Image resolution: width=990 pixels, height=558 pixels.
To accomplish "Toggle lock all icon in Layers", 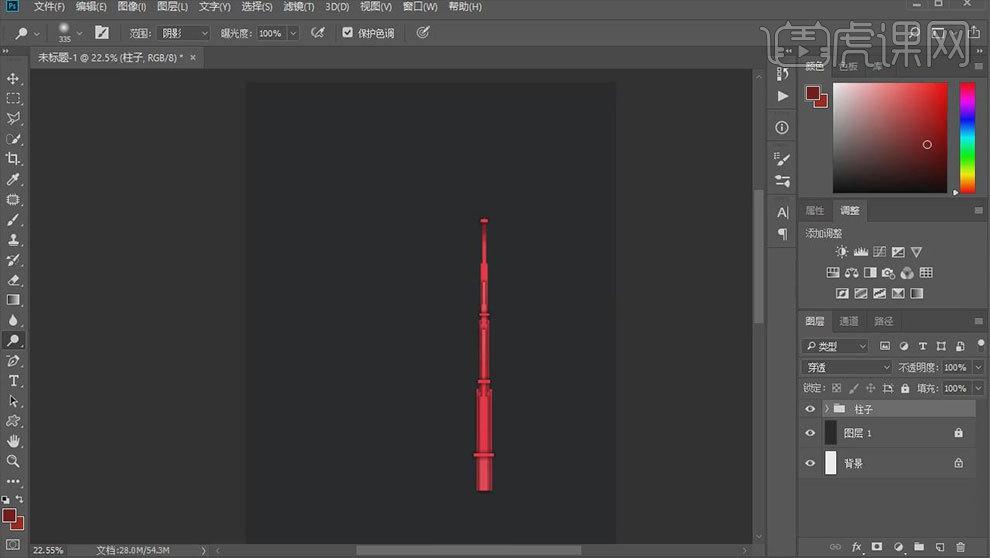I will point(905,388).
